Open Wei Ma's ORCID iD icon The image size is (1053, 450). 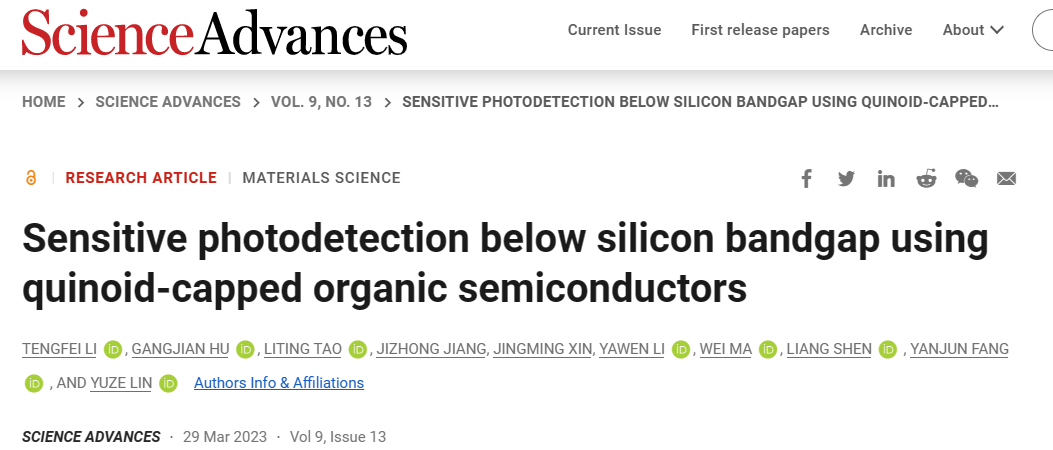coord(768,349)
